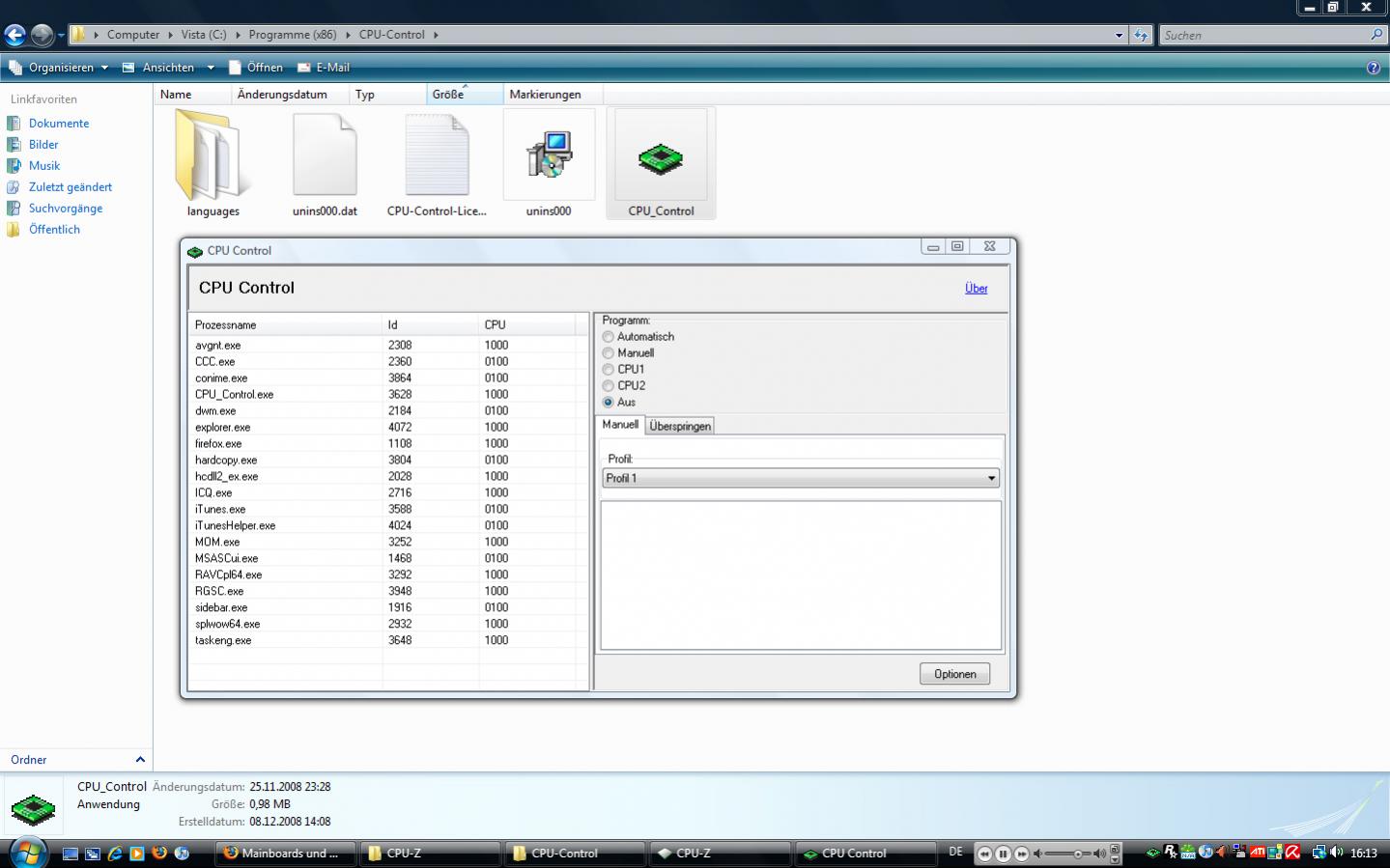Sort by the Änderungsdatum column header
Viewport: 1390px width, 868px height.
[x=291, y=95]
